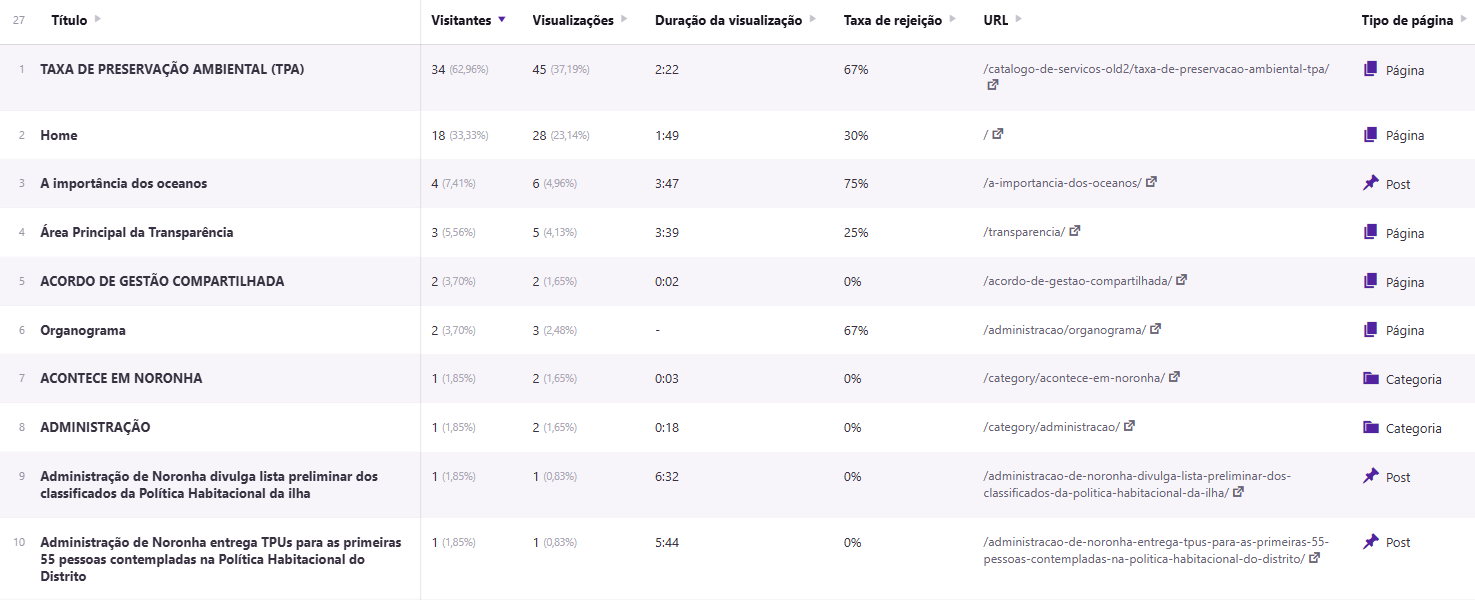Click Categoria folder icon for ACONTECE EM NORONHA

(x=1371, y=378)
